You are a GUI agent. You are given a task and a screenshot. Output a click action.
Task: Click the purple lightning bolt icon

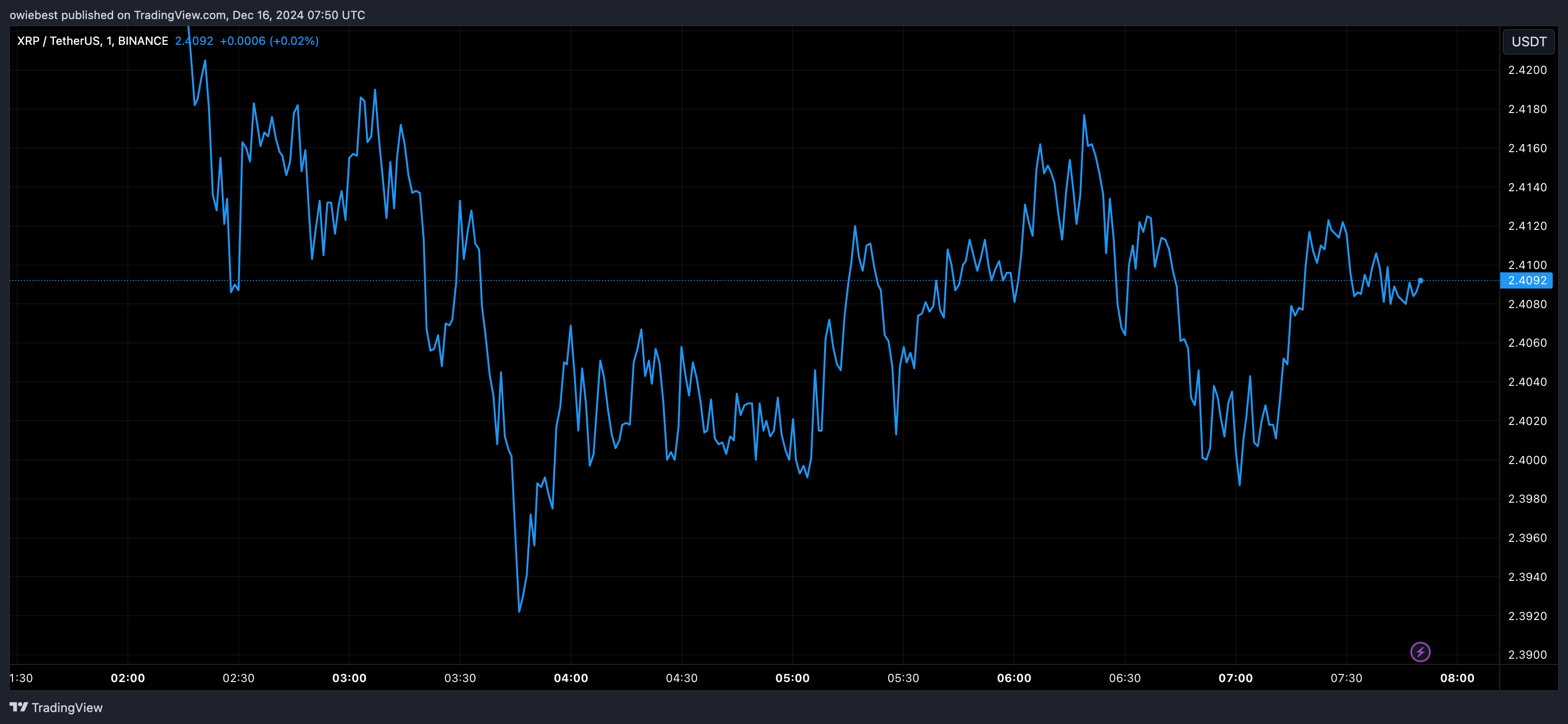(1420, 652)
